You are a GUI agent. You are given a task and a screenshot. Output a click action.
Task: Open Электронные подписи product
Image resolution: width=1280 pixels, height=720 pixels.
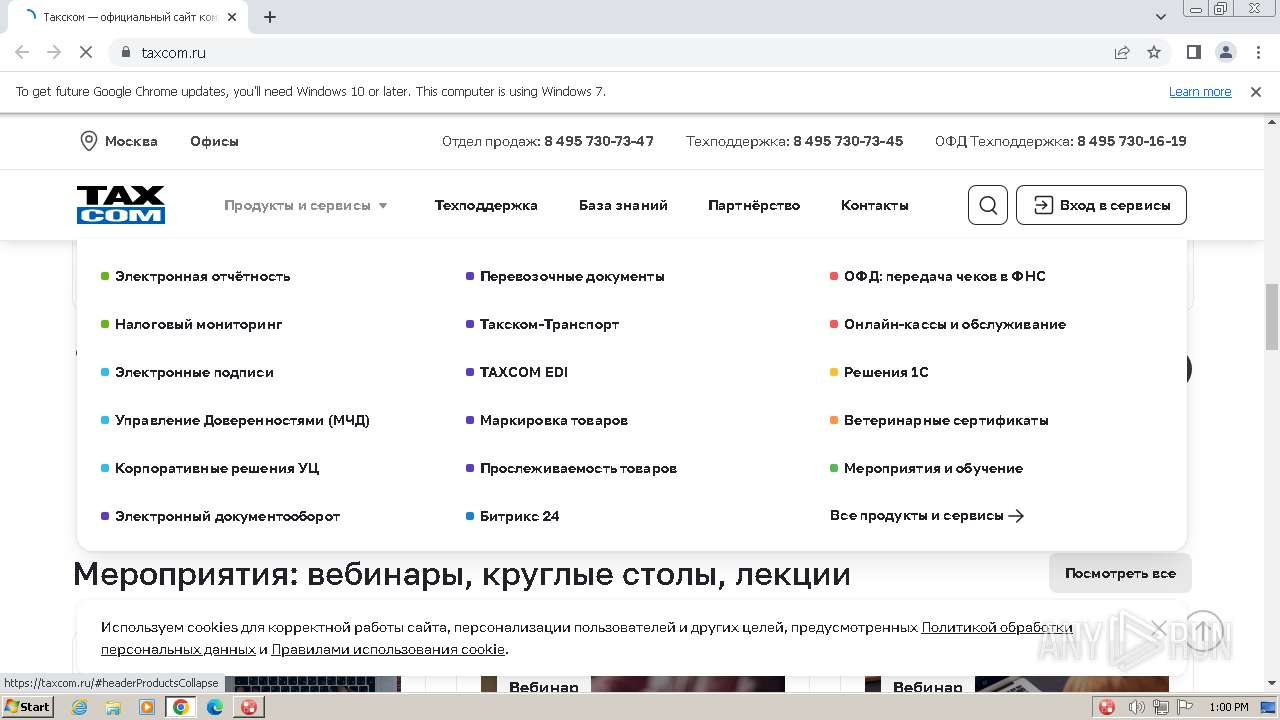coord(194,372)
